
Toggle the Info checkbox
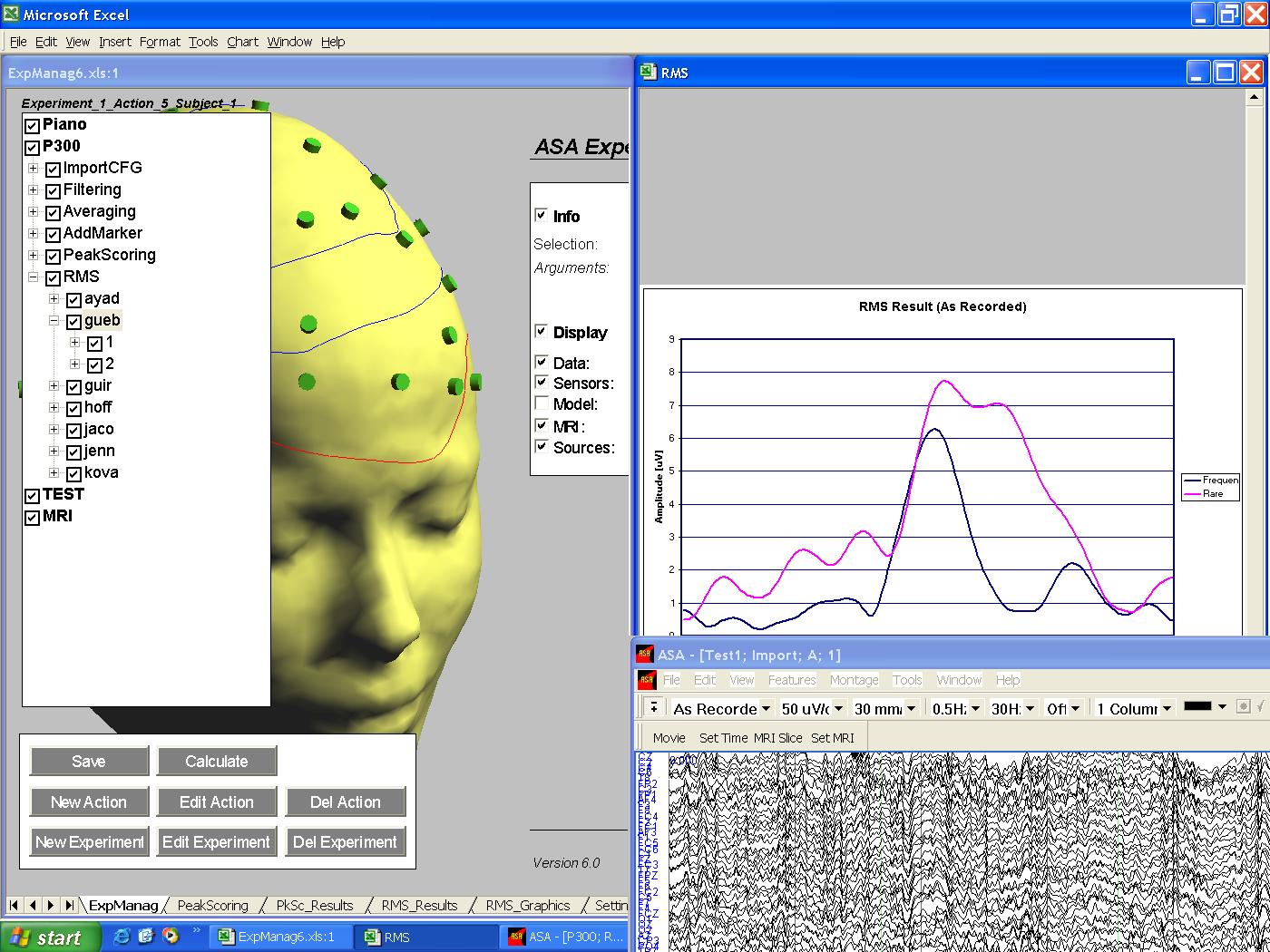pyautogui.click(x=542, y=215)
